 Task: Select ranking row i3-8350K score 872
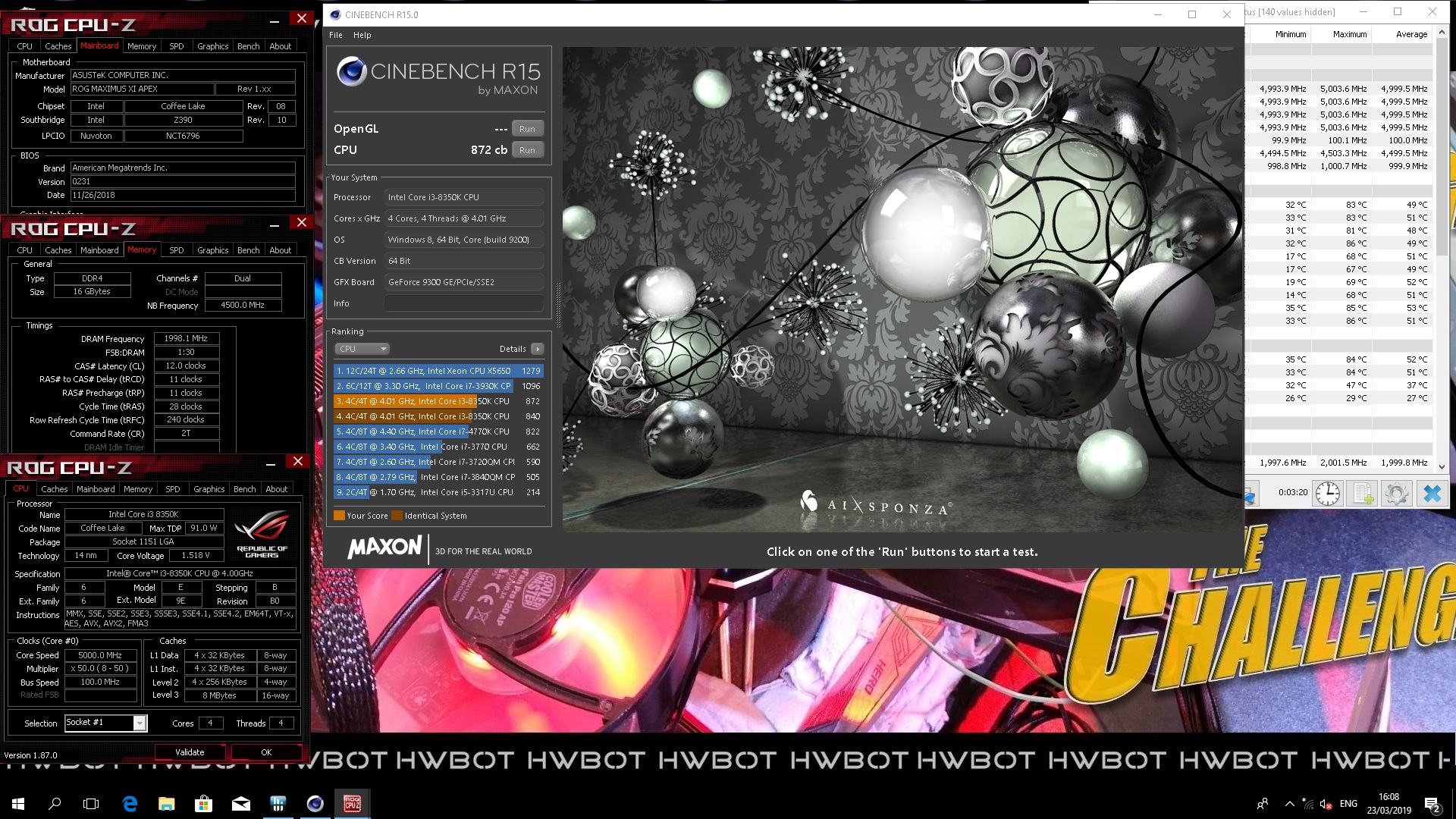438,401
